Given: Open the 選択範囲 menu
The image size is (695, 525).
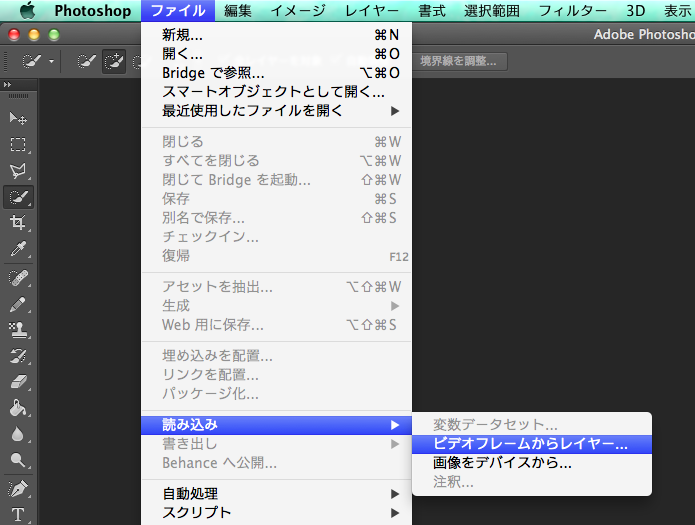Looking at the screenshot, I should (492, 11).
